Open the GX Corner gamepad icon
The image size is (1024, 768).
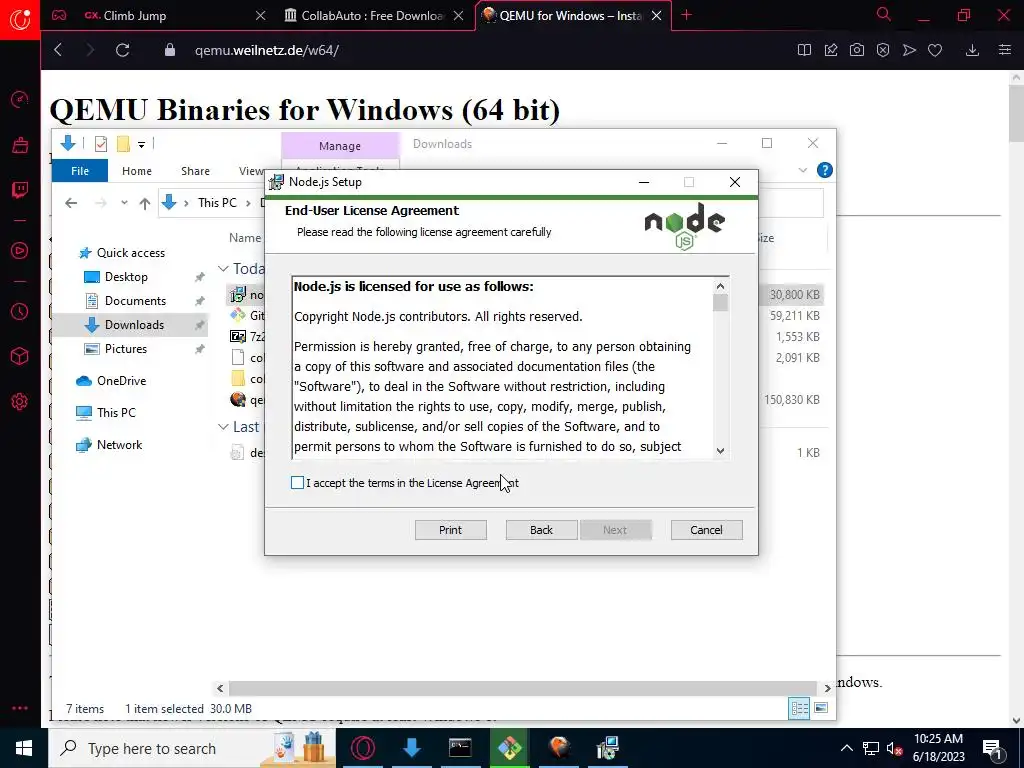pos(59,15)
